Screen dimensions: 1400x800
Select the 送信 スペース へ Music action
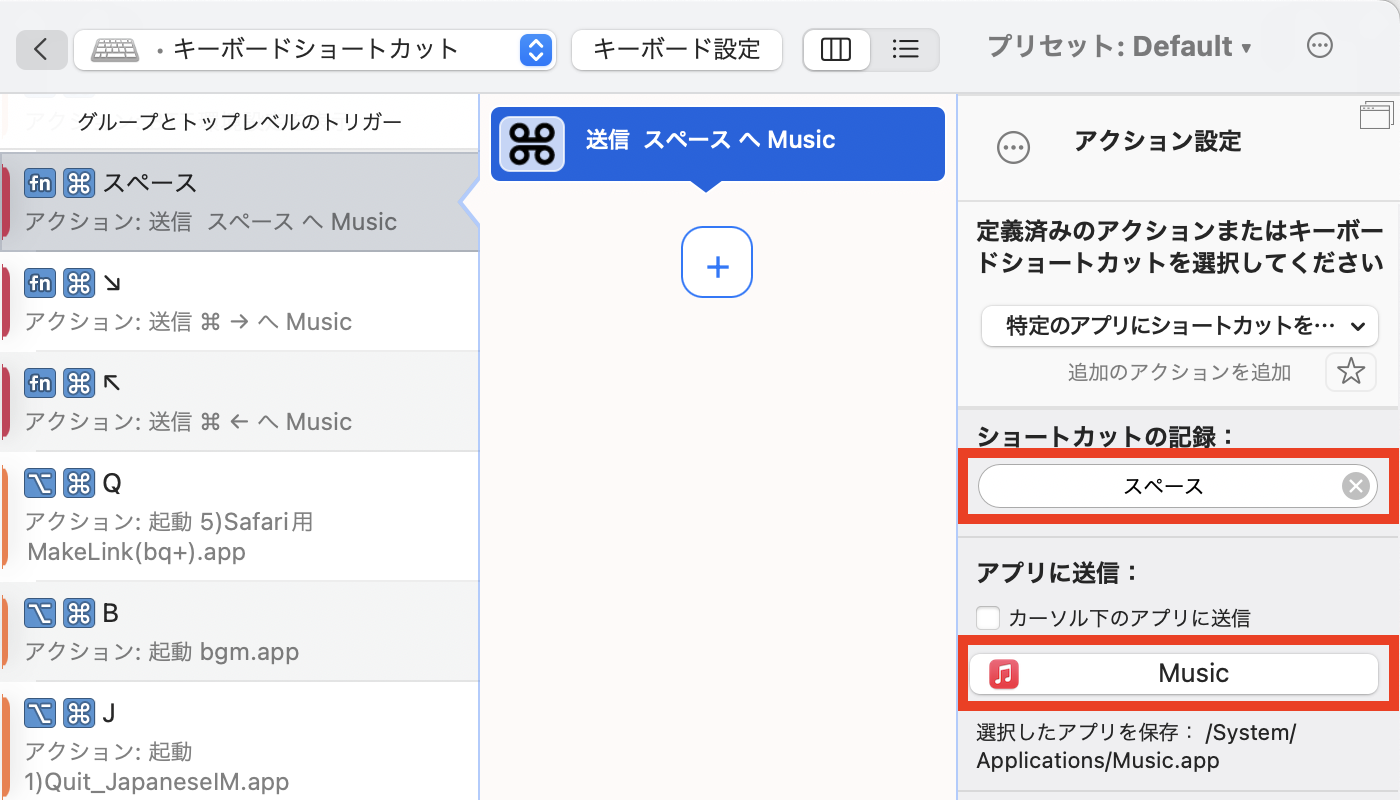[x=718, y=143]
